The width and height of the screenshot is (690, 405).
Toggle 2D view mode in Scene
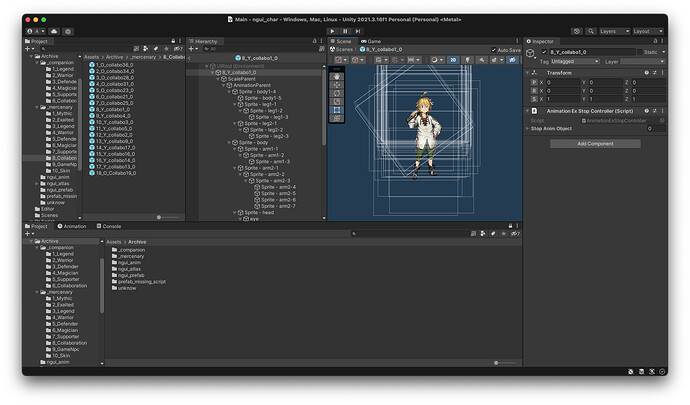tap(453, 60)
